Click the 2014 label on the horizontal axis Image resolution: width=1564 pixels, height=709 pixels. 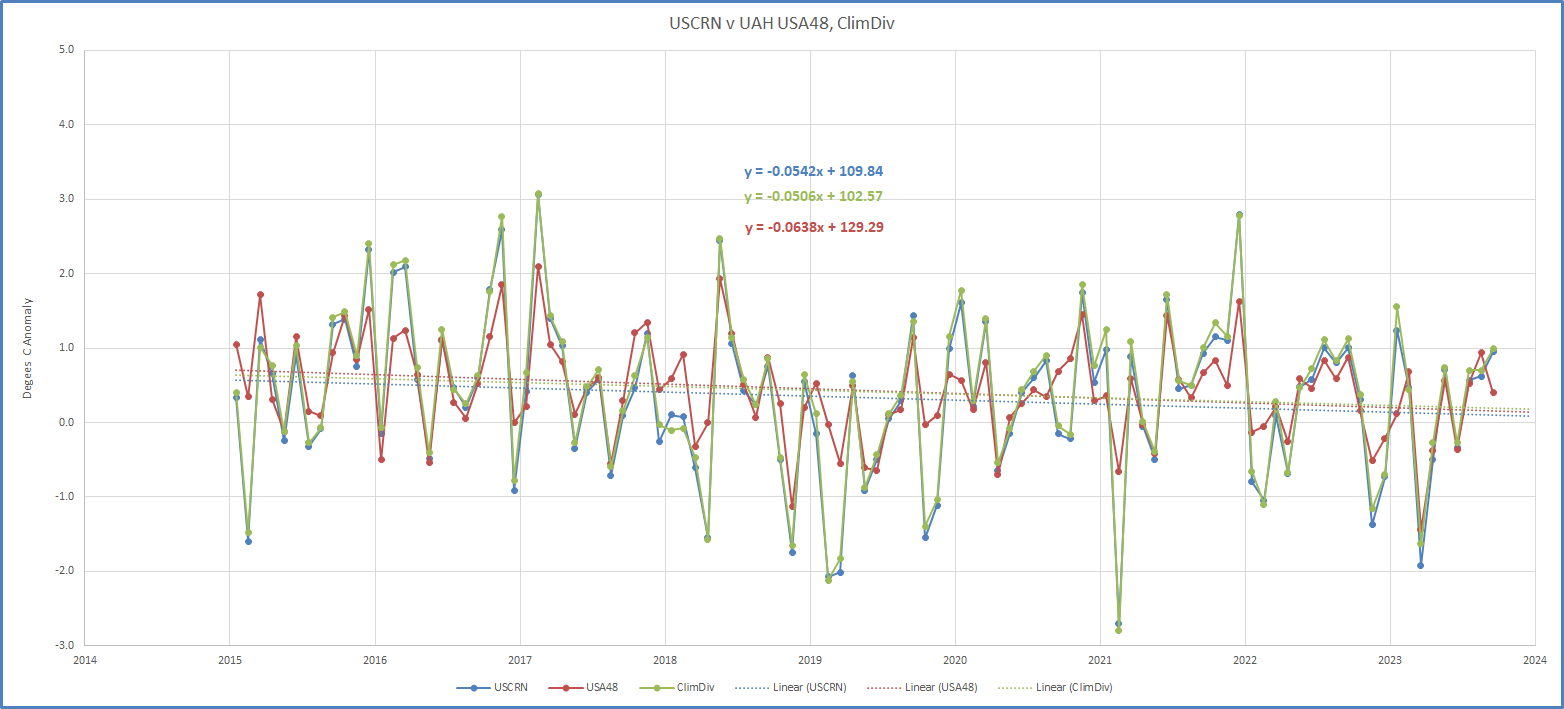coord(85,660)
